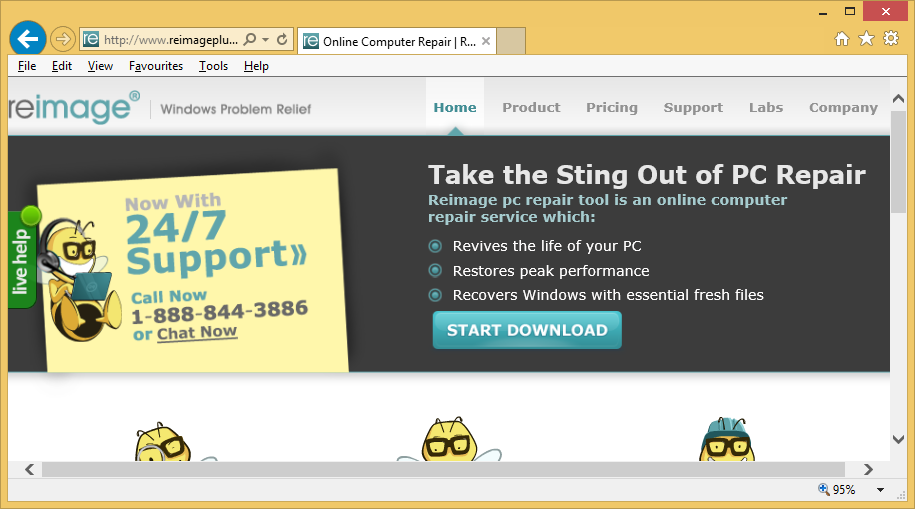The width and height of the screenshot is (915, 509).
Task: Open the View menu
Action: pos(100,66)
